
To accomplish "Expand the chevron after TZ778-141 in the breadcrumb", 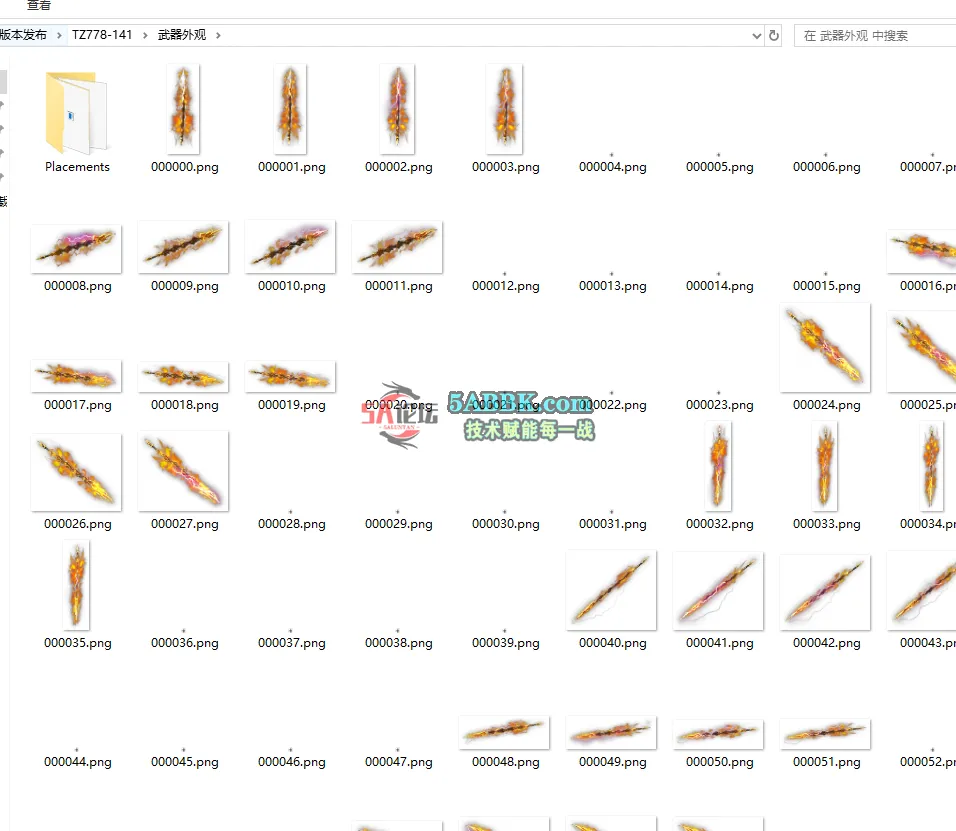I will [145, 35].
